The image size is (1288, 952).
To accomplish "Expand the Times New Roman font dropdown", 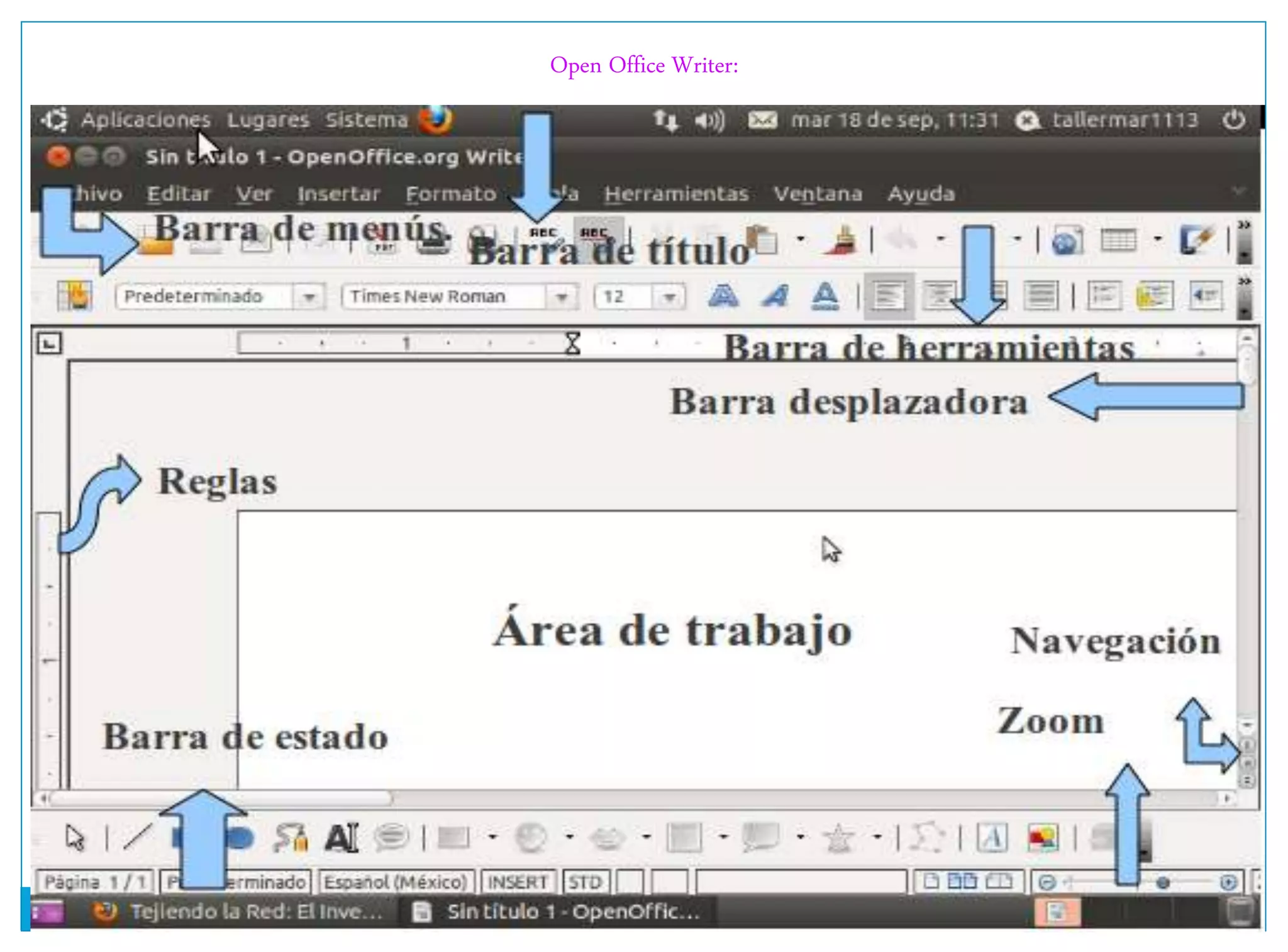I will click(x=562, y=296).
